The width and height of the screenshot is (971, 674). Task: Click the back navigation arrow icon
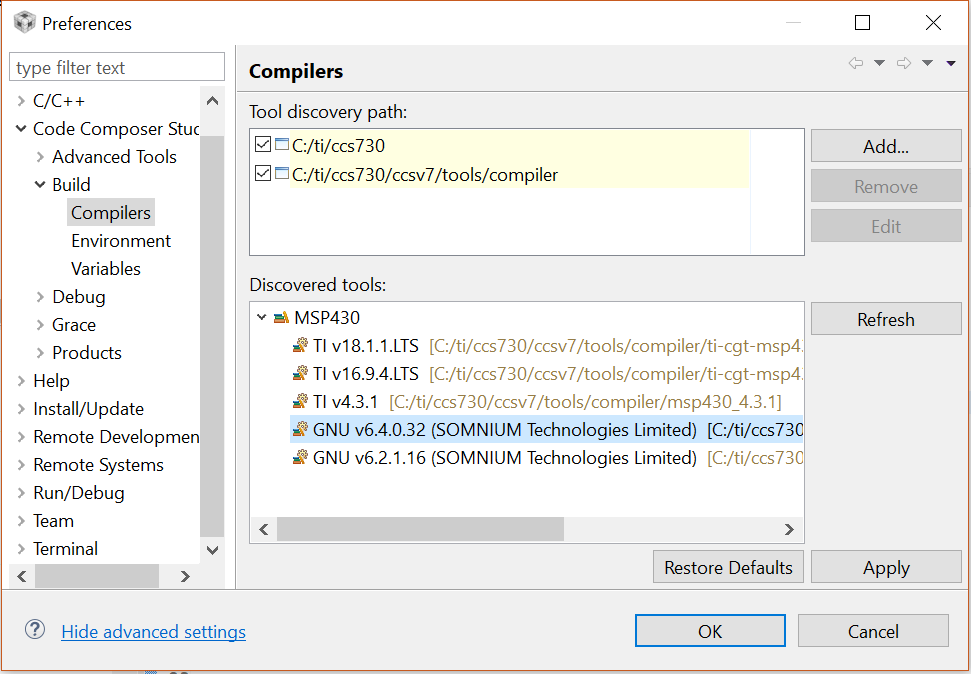tap(856, 63)
